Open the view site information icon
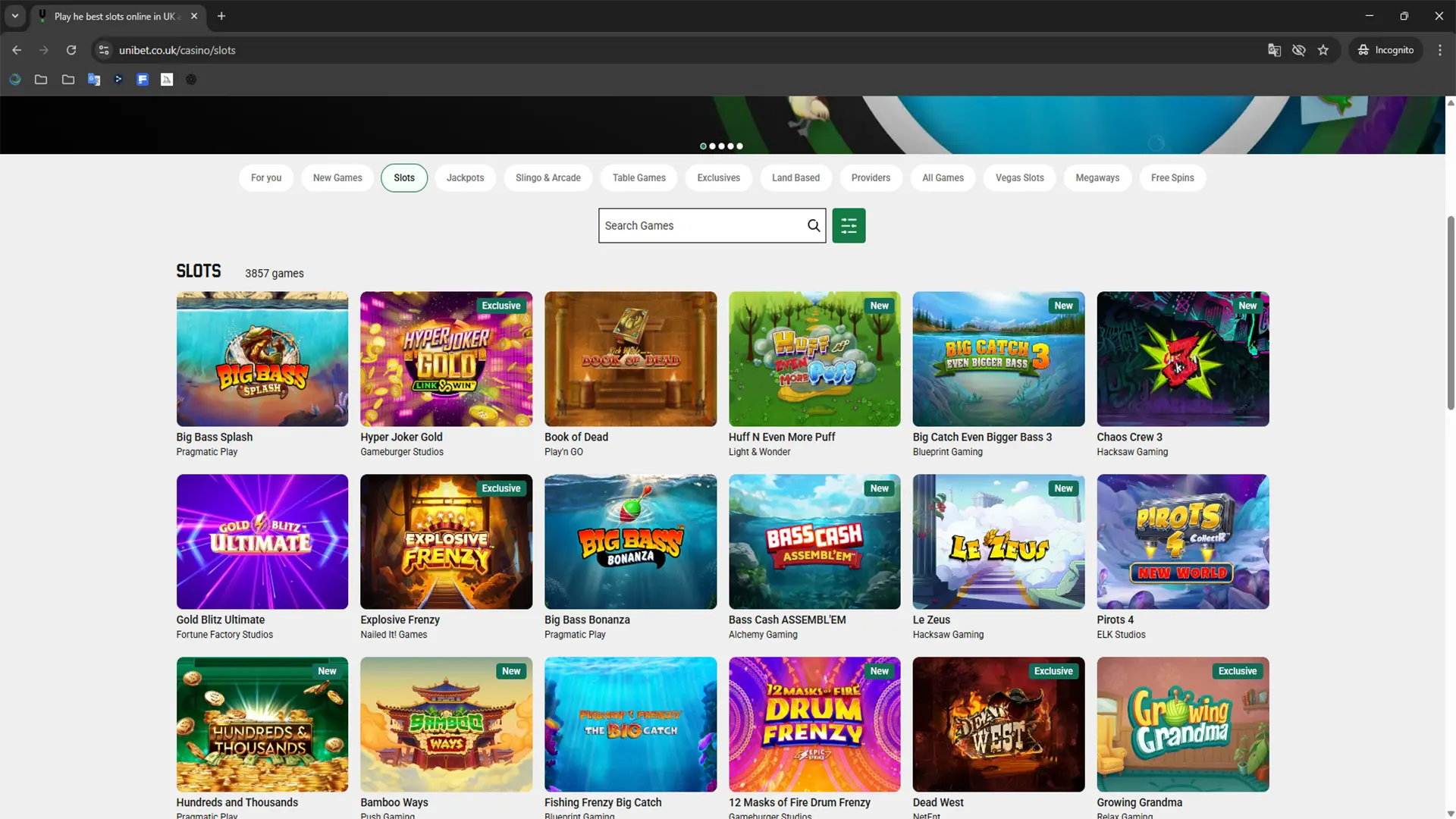 (x=104, y=50)
